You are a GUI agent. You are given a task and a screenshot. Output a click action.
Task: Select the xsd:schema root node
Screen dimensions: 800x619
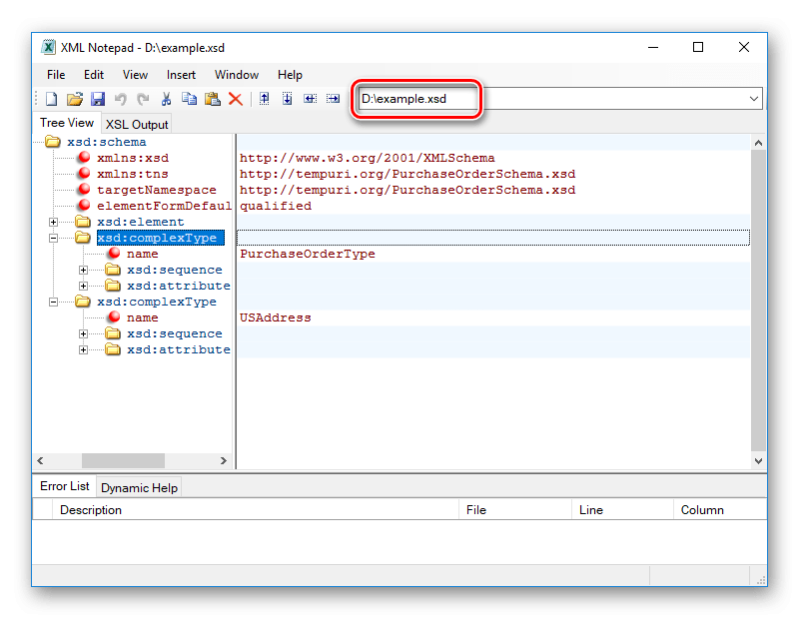(107, 142)
